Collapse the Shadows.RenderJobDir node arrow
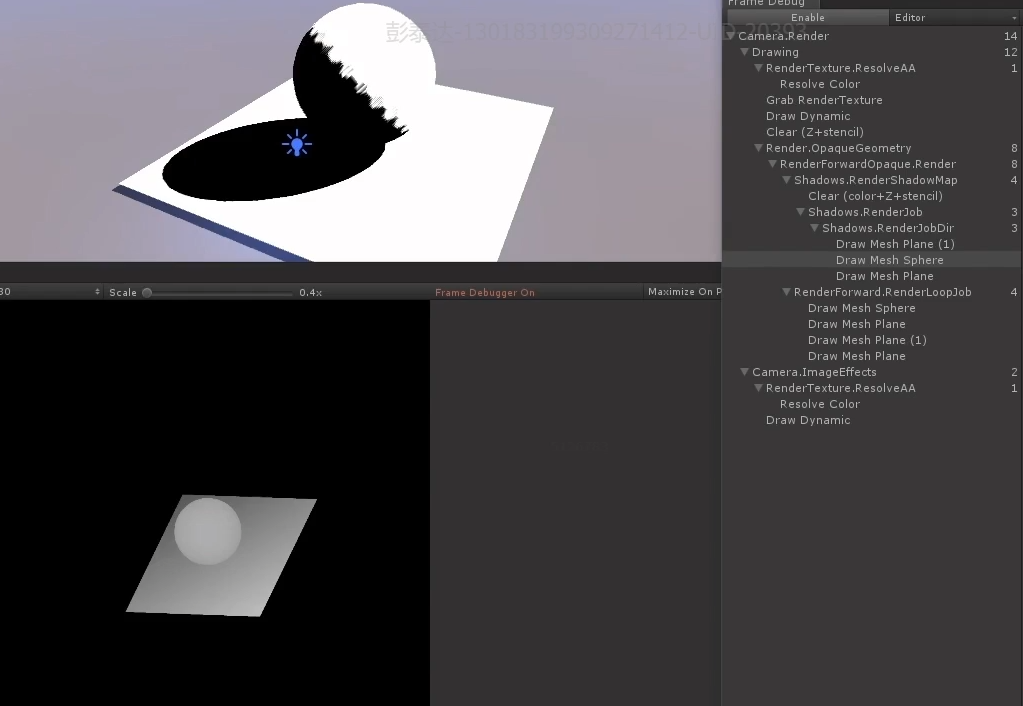The image size is (1023, 706). click(814, 228)
